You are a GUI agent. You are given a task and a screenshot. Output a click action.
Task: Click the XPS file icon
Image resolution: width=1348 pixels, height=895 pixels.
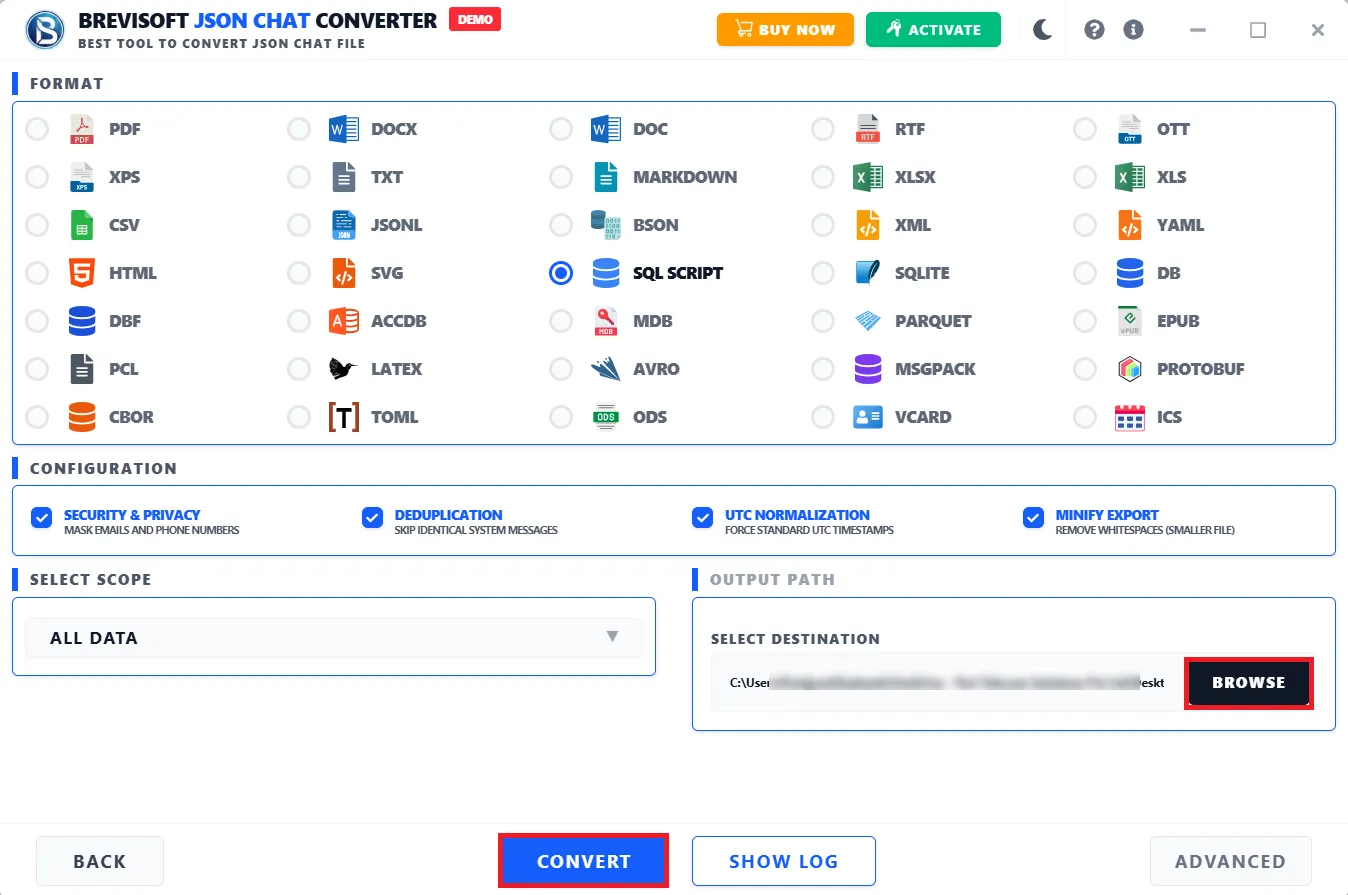click(x=82, y=177)
